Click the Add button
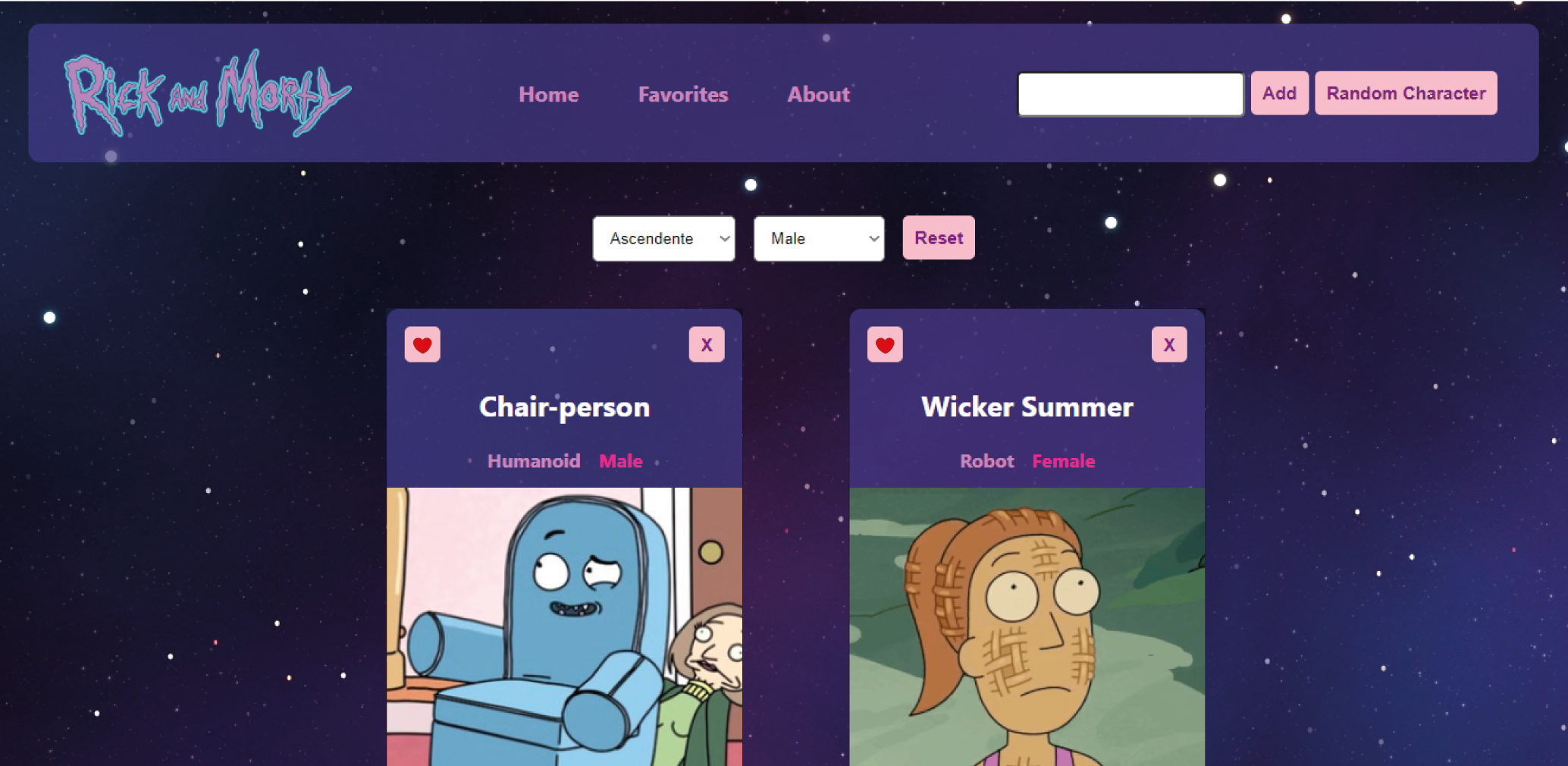 (1280, 93)
